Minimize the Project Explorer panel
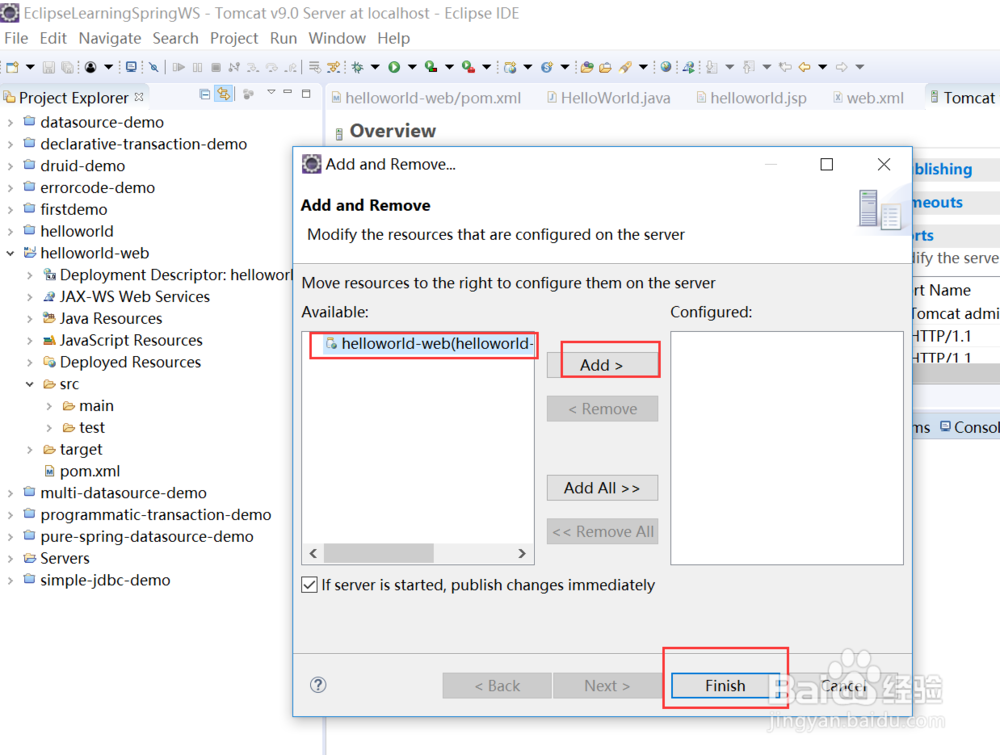Image resolution: width=1000 pixels, height=755 pixels. coord(288,92)
